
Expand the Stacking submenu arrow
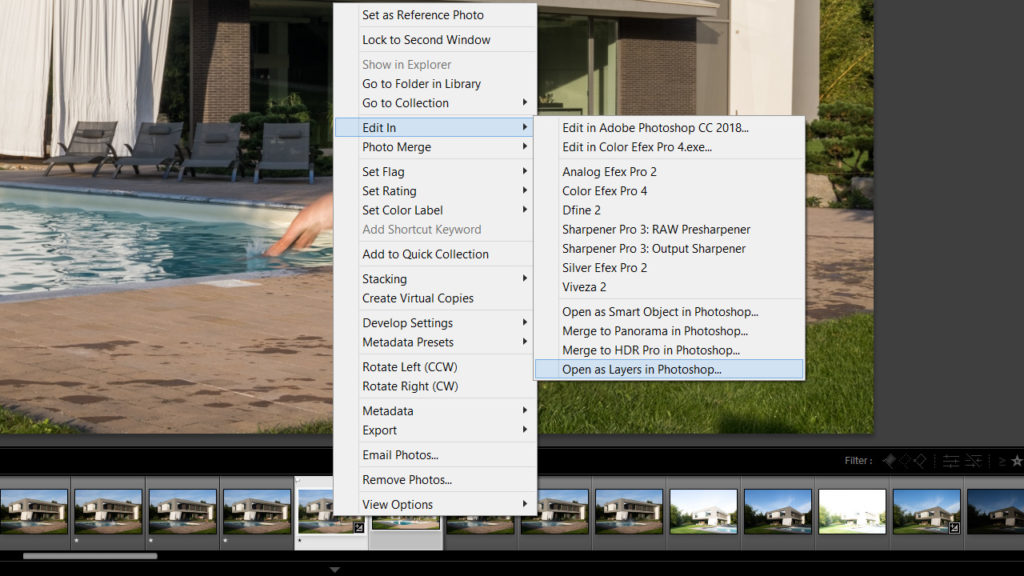click(x=524, y=279)
